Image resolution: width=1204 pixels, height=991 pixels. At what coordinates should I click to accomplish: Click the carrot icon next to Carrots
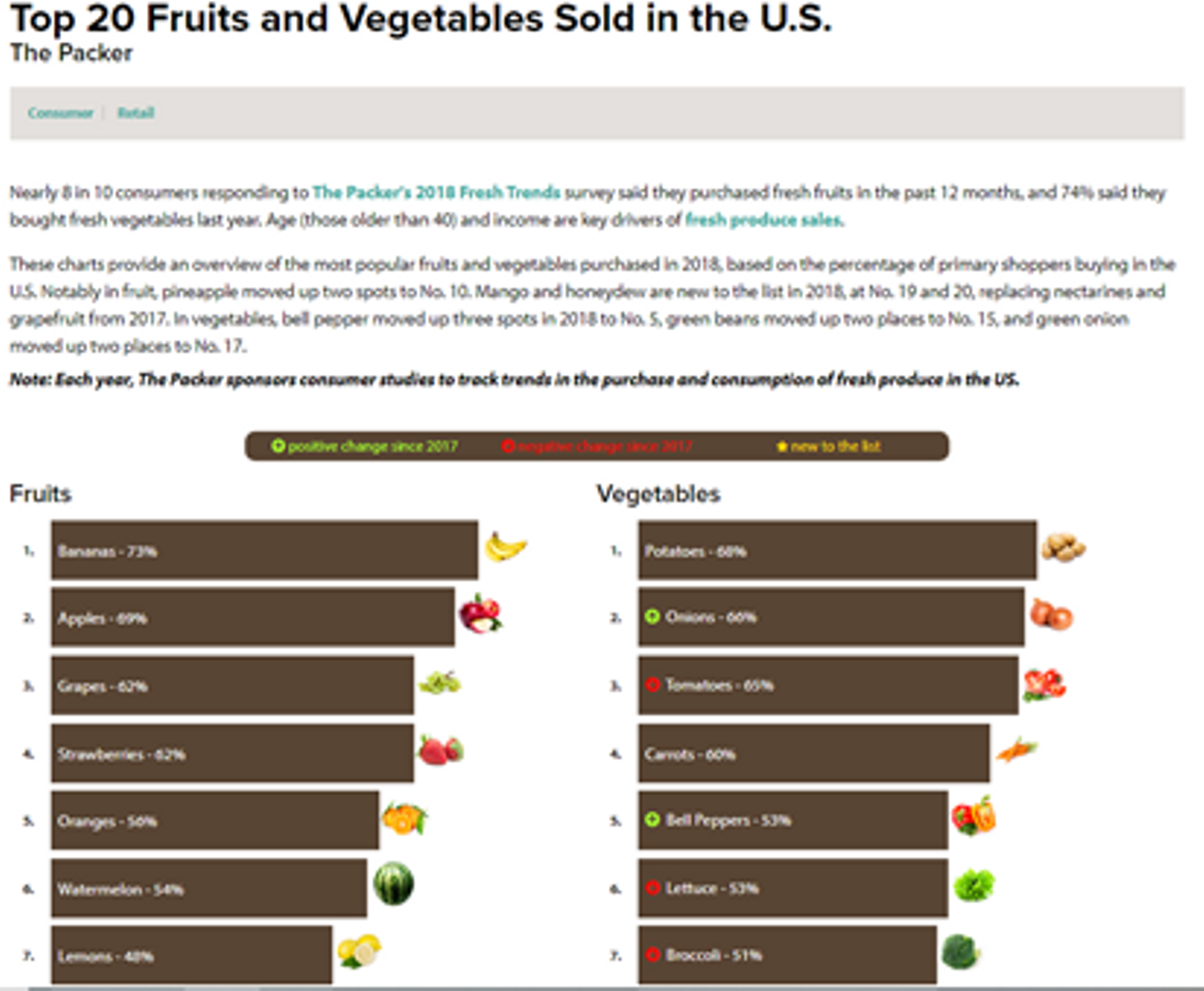coord(1016,749)
